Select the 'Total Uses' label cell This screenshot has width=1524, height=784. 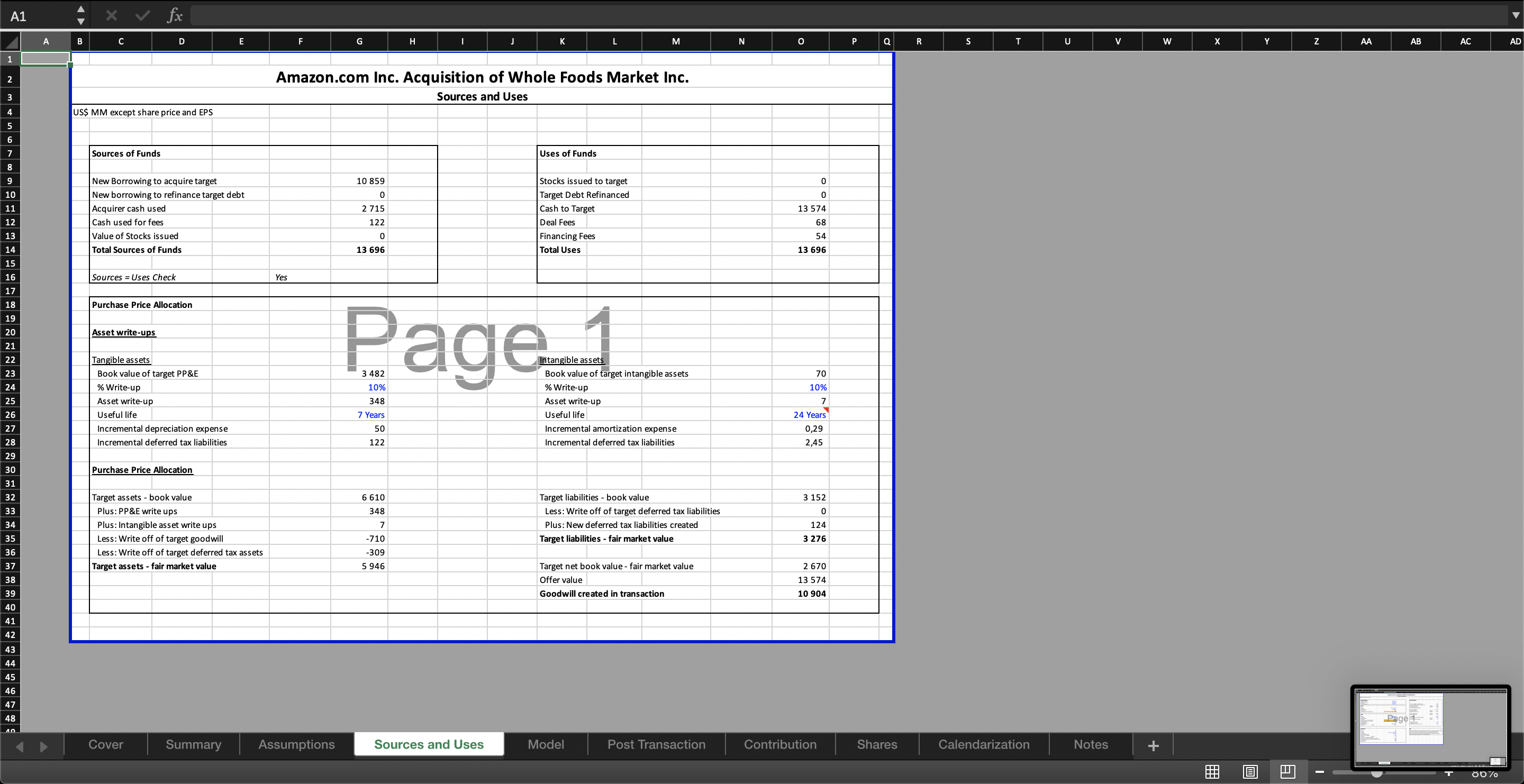pos(560,250)
